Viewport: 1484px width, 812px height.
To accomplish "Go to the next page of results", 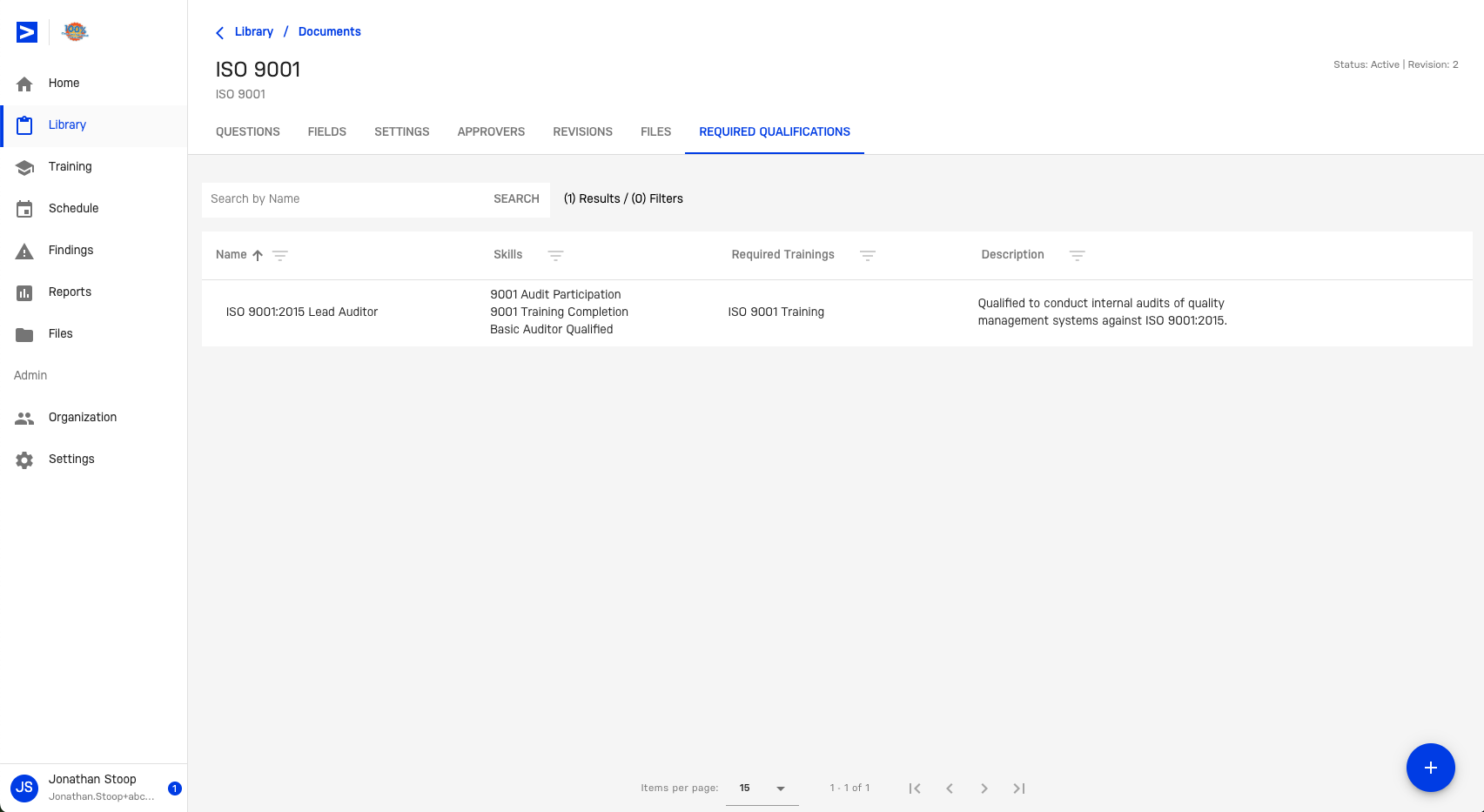I will coord(984,789).
